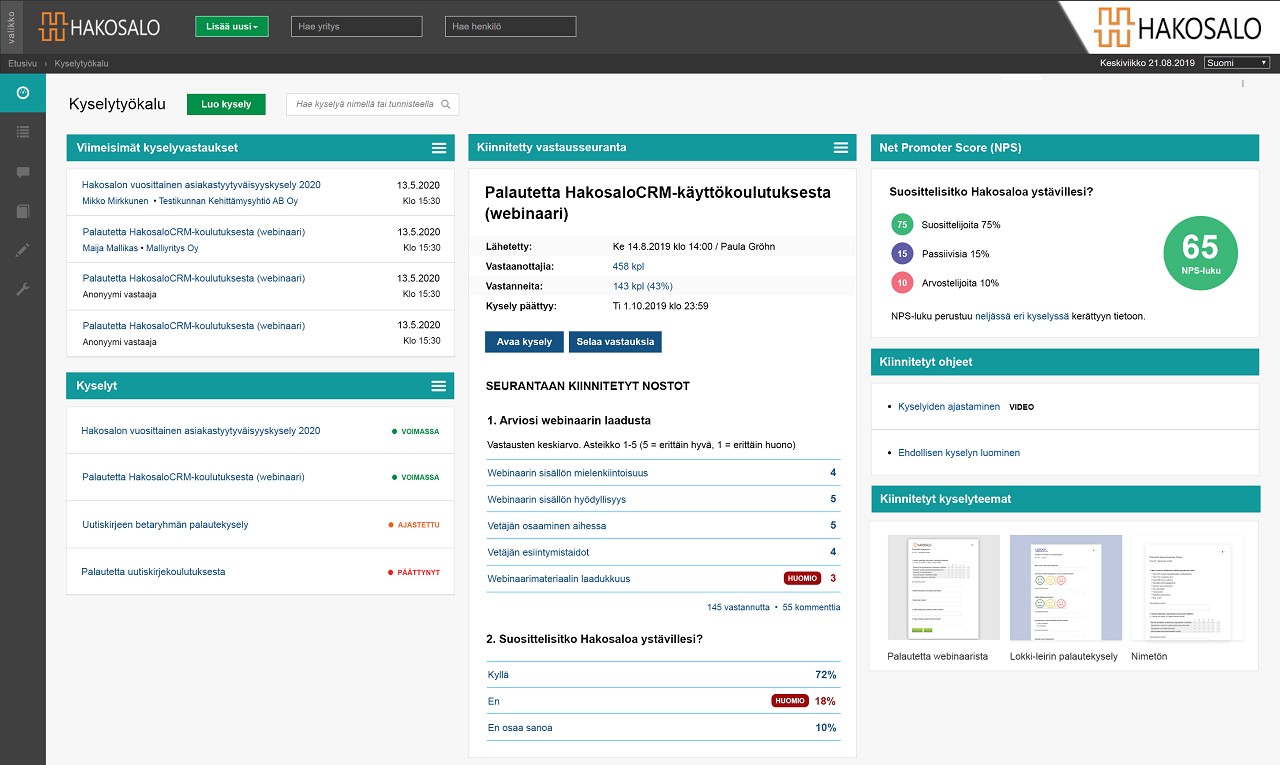Click the VIDEO tag next to Kyselyiden ajastaminen
Viewport: 1280px width, 765px height.
tap(1021, 407)
